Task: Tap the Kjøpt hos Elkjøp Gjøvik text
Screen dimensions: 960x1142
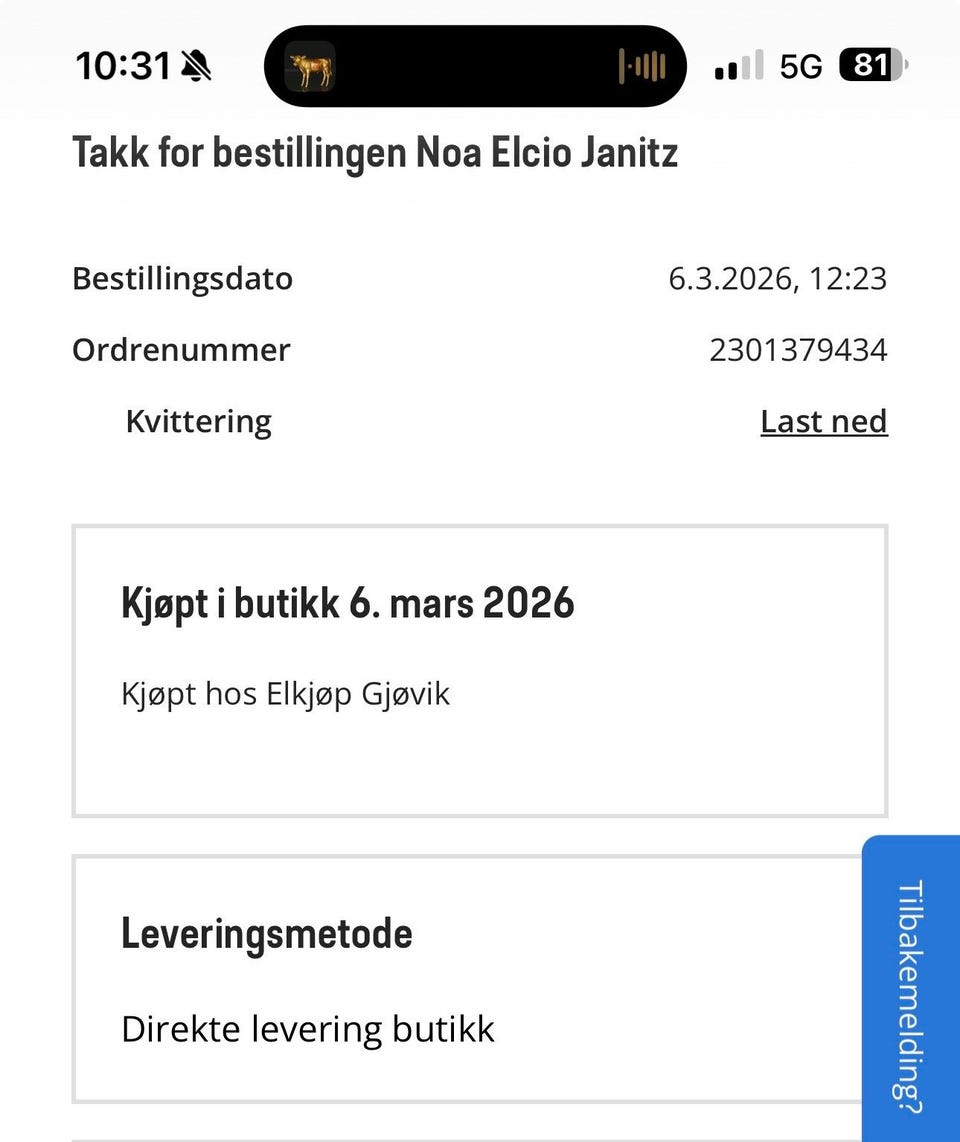Action: (286, 694)
